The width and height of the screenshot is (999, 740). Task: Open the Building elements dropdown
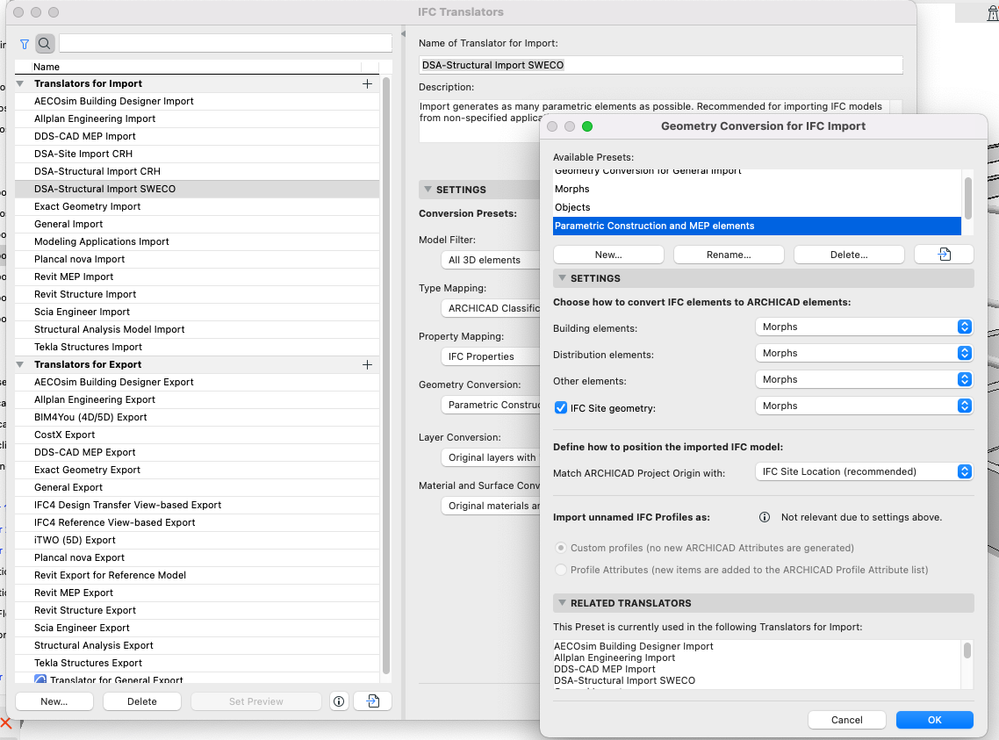[864, 326]
